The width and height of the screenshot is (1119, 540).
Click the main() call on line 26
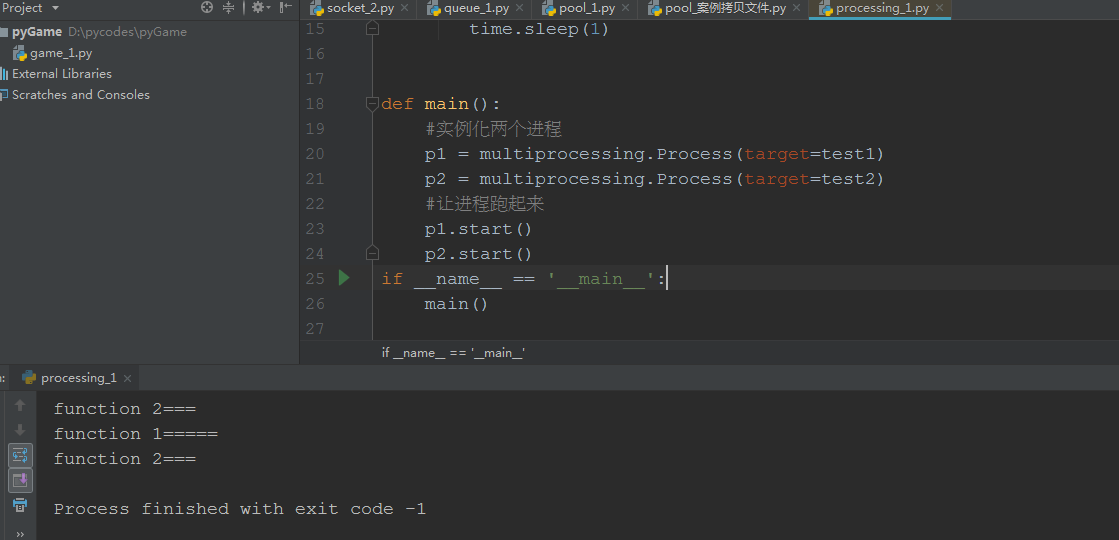pyautogui.click(x=456, y=304)
